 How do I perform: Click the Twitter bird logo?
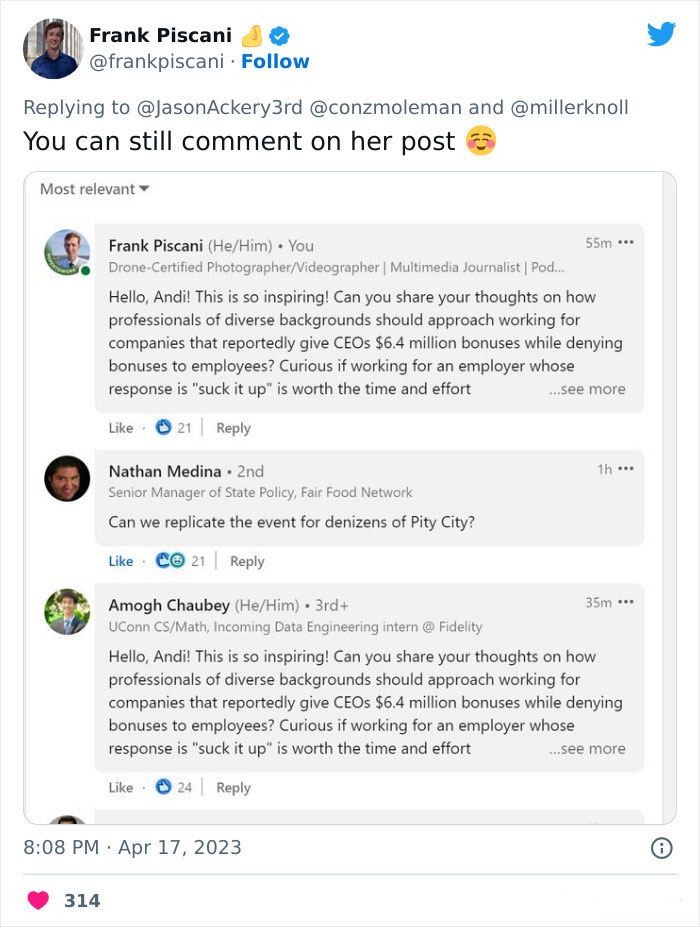pos(662,35)
